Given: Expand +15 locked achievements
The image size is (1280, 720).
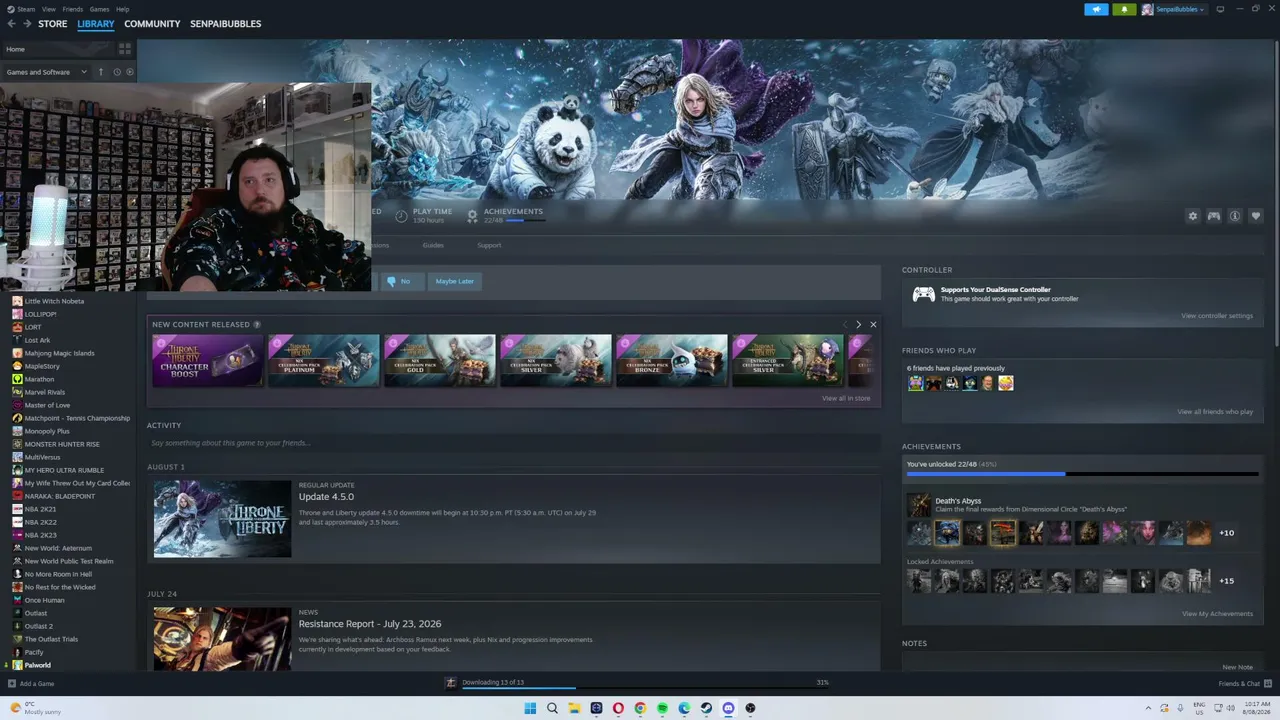Looking at the screenshot, I should (1226, 581).
